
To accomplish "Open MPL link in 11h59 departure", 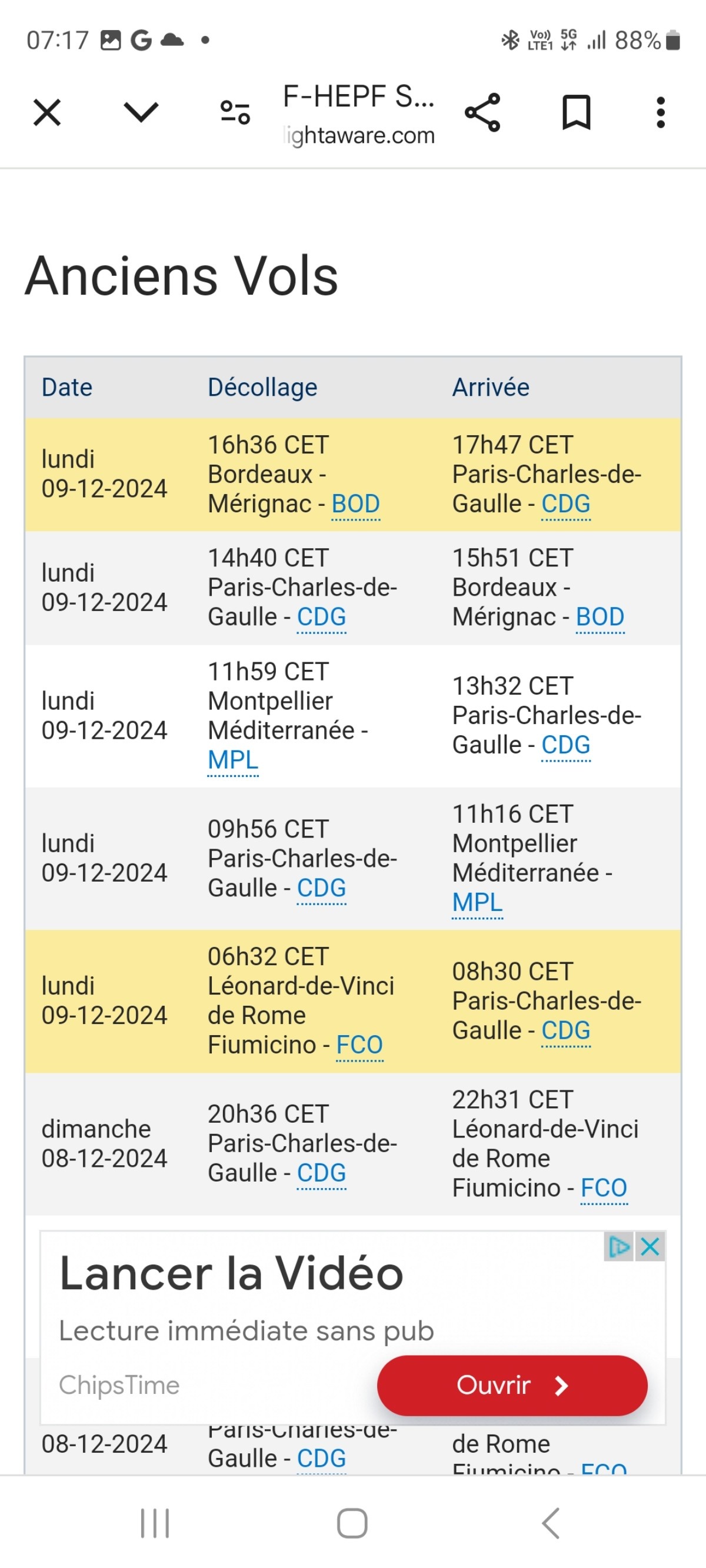I will (233, 760).
